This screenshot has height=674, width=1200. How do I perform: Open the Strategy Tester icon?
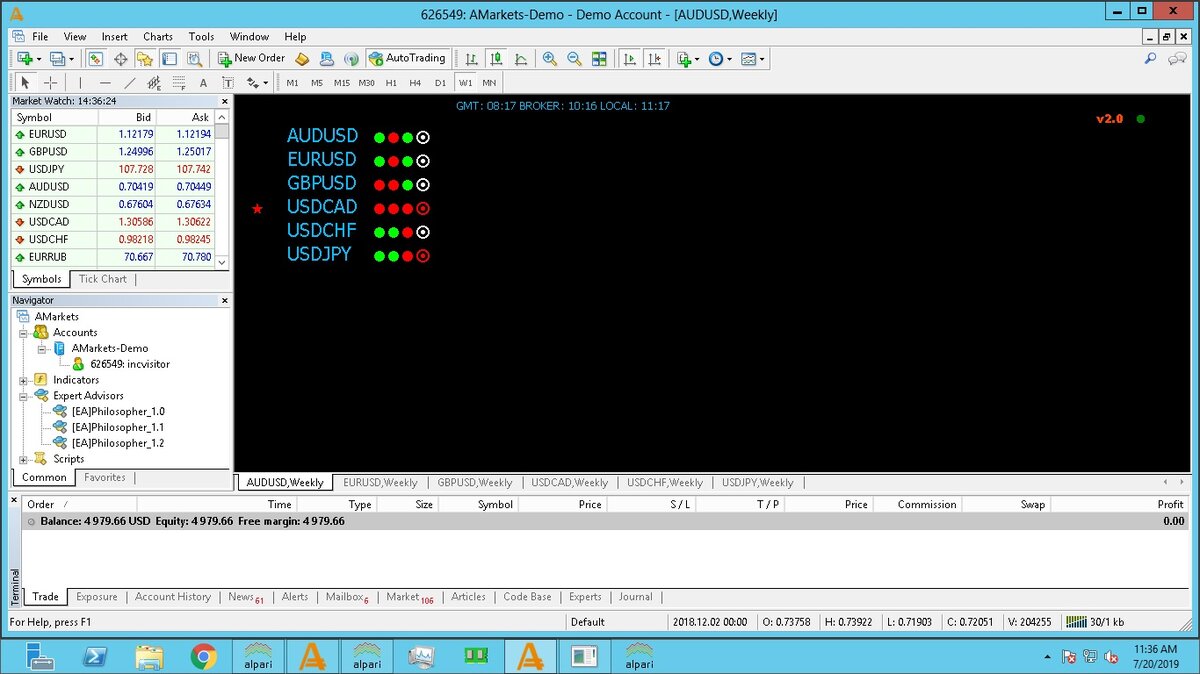(x=194, y=59)
